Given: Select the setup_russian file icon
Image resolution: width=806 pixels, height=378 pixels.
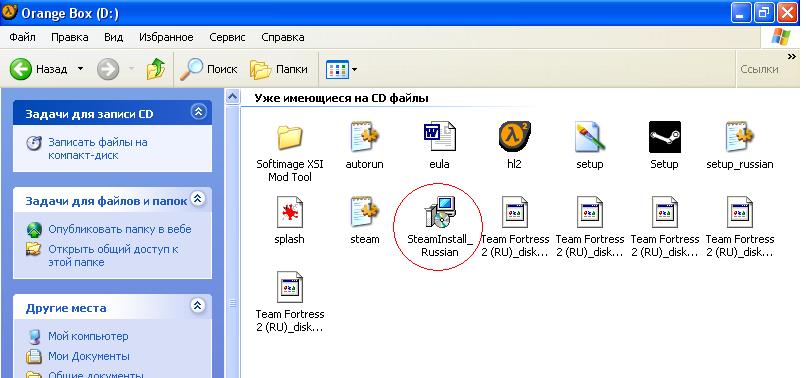Looking at the screenshot, I should (739, 137).
